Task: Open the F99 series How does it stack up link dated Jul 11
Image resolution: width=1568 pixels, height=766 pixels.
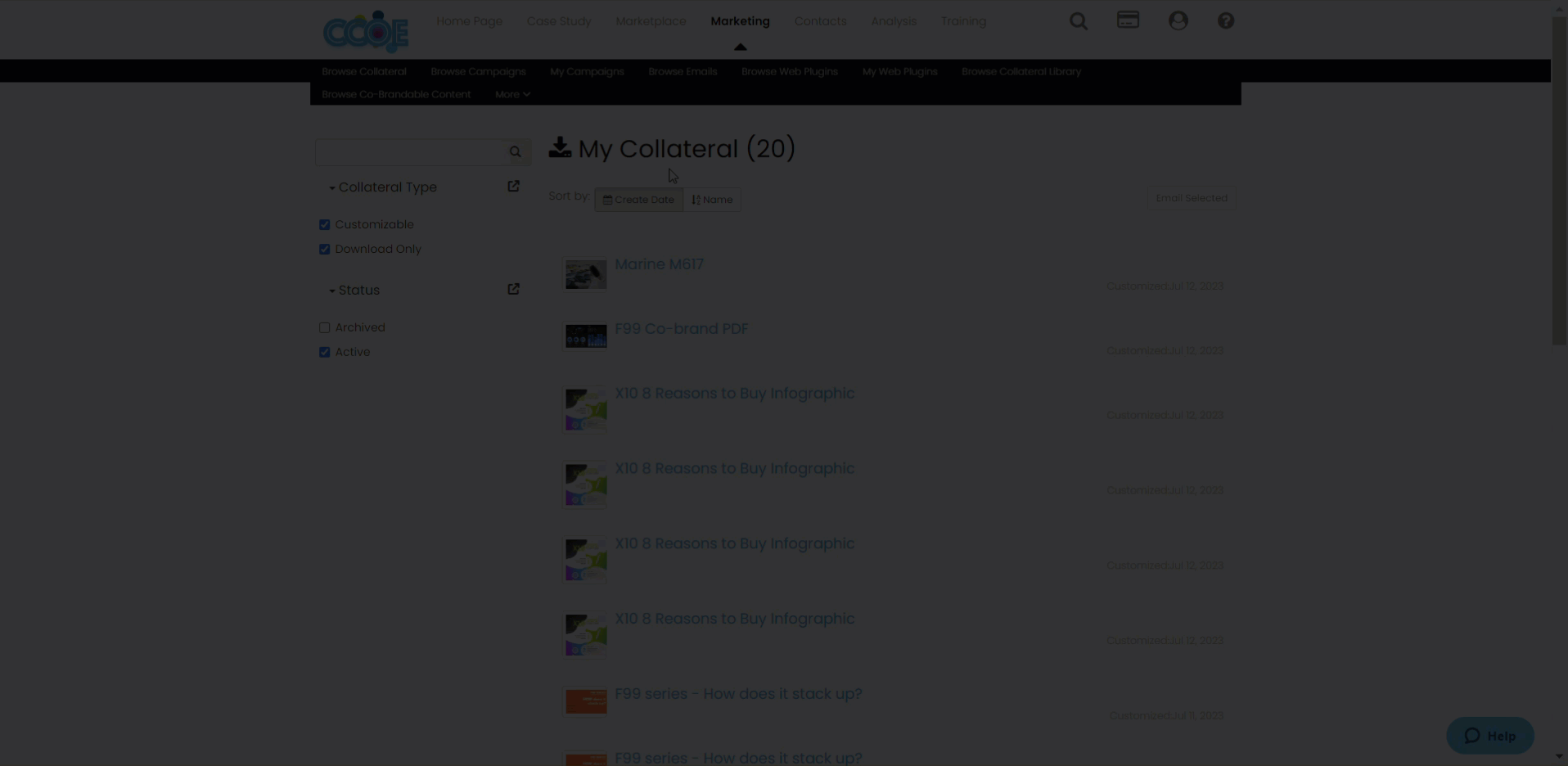Action: coord(738,694)
